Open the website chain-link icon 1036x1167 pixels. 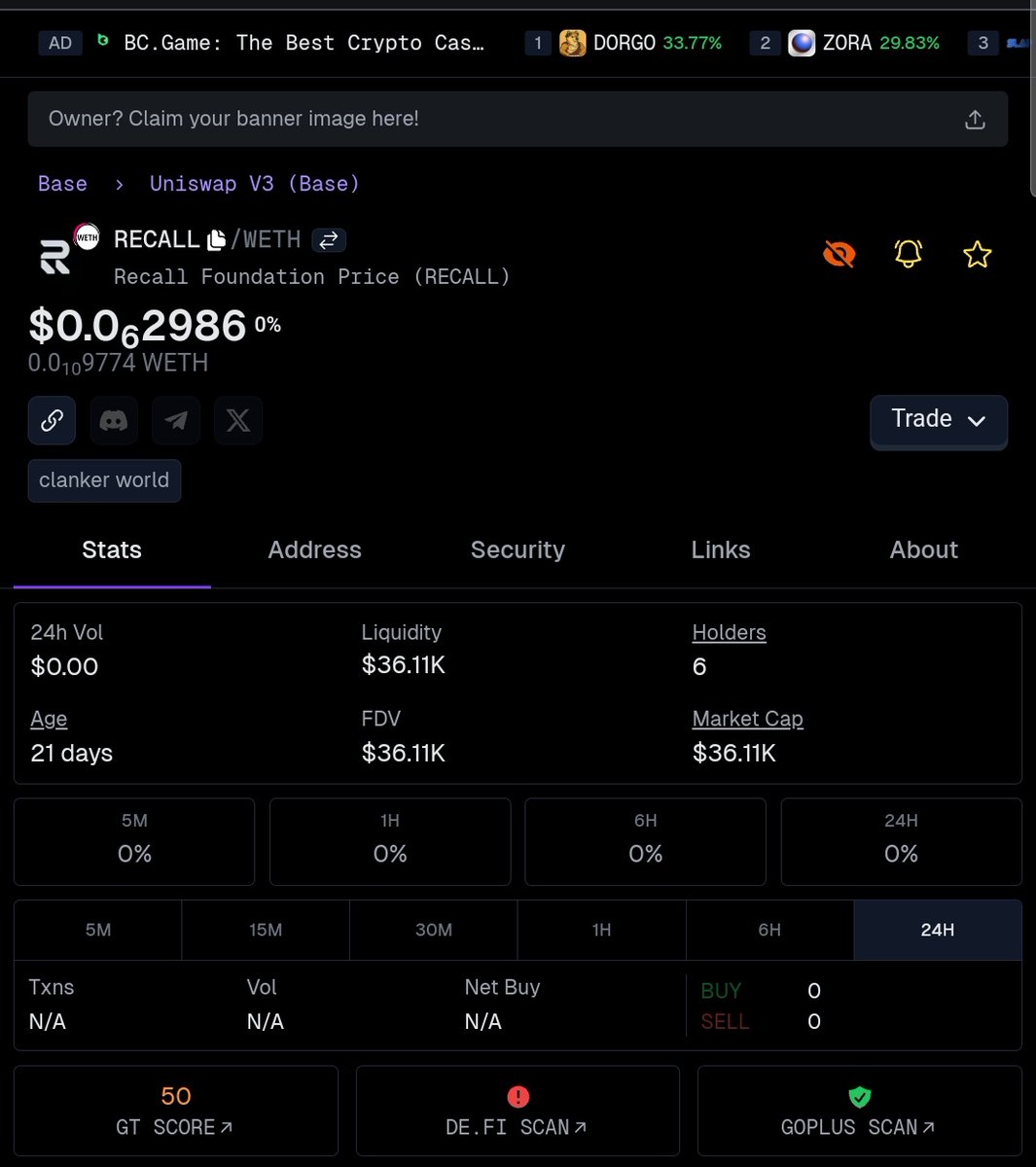pyautogui.click(x=52, y=420)
